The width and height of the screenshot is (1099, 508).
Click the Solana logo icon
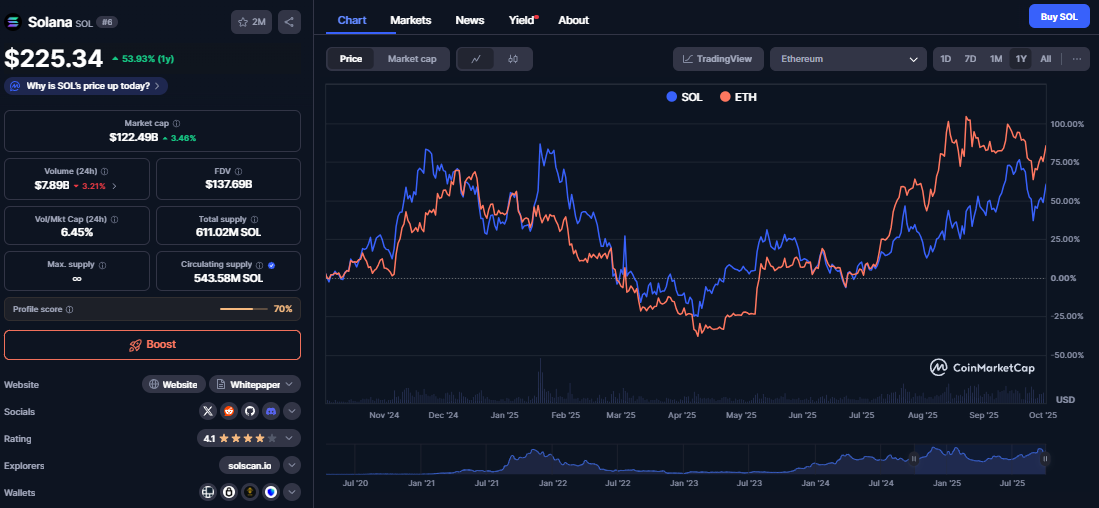(x=13, y=22)
